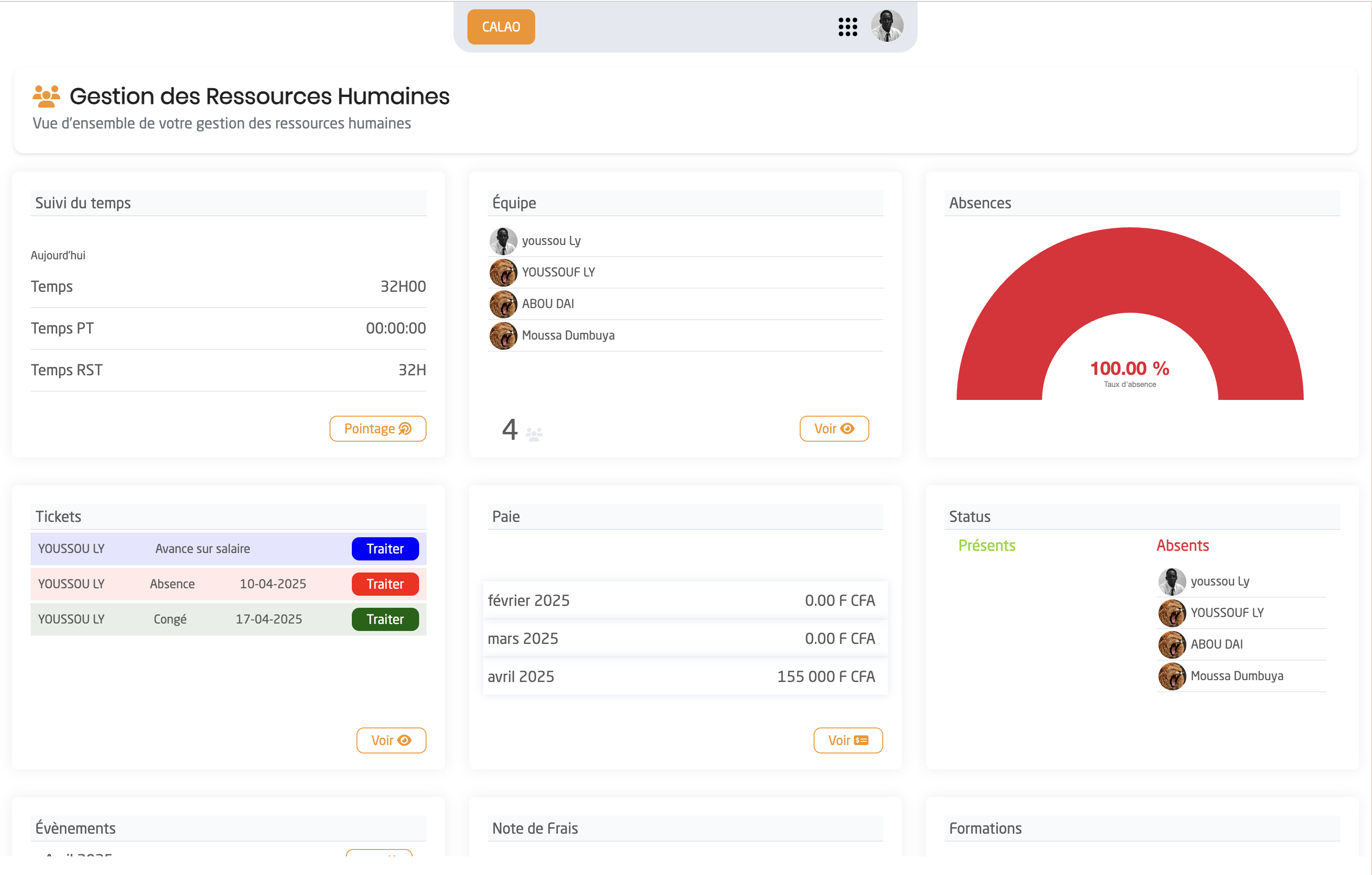Click the Formations card header

(x=1142, y=828)
